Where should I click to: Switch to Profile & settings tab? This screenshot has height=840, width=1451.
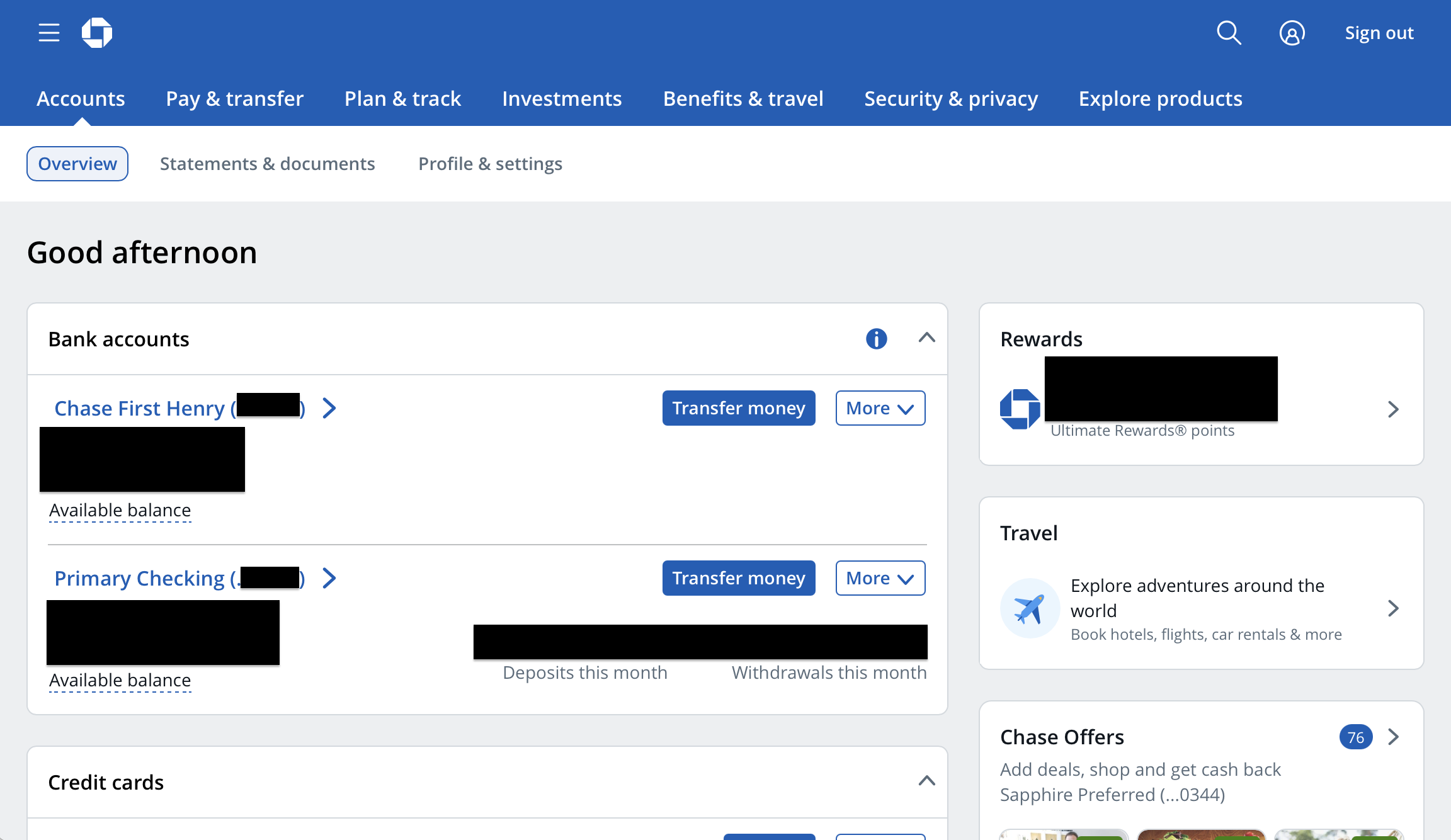(x=490, y=164)
